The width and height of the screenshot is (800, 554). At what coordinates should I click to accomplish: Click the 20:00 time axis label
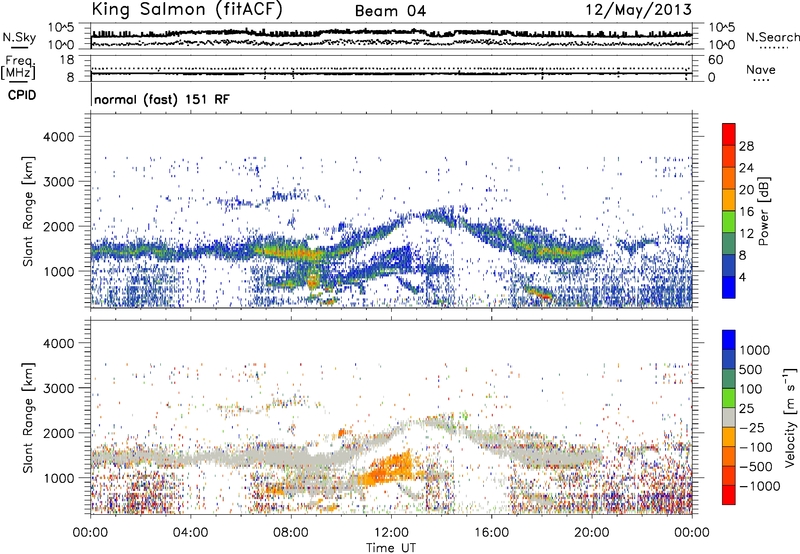(x=591, y=533)
